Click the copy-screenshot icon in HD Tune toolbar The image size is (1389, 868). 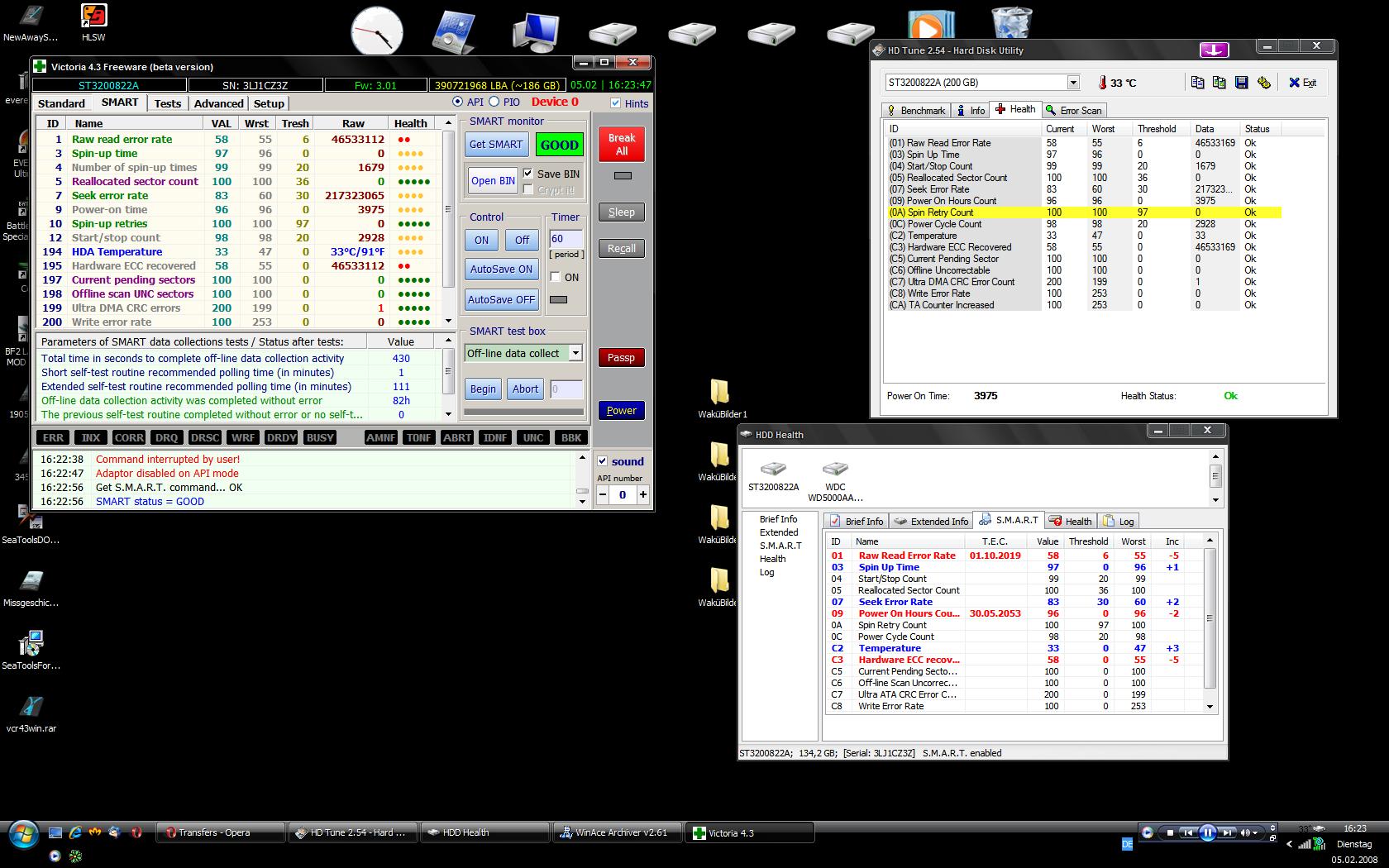coord(1219,82)
